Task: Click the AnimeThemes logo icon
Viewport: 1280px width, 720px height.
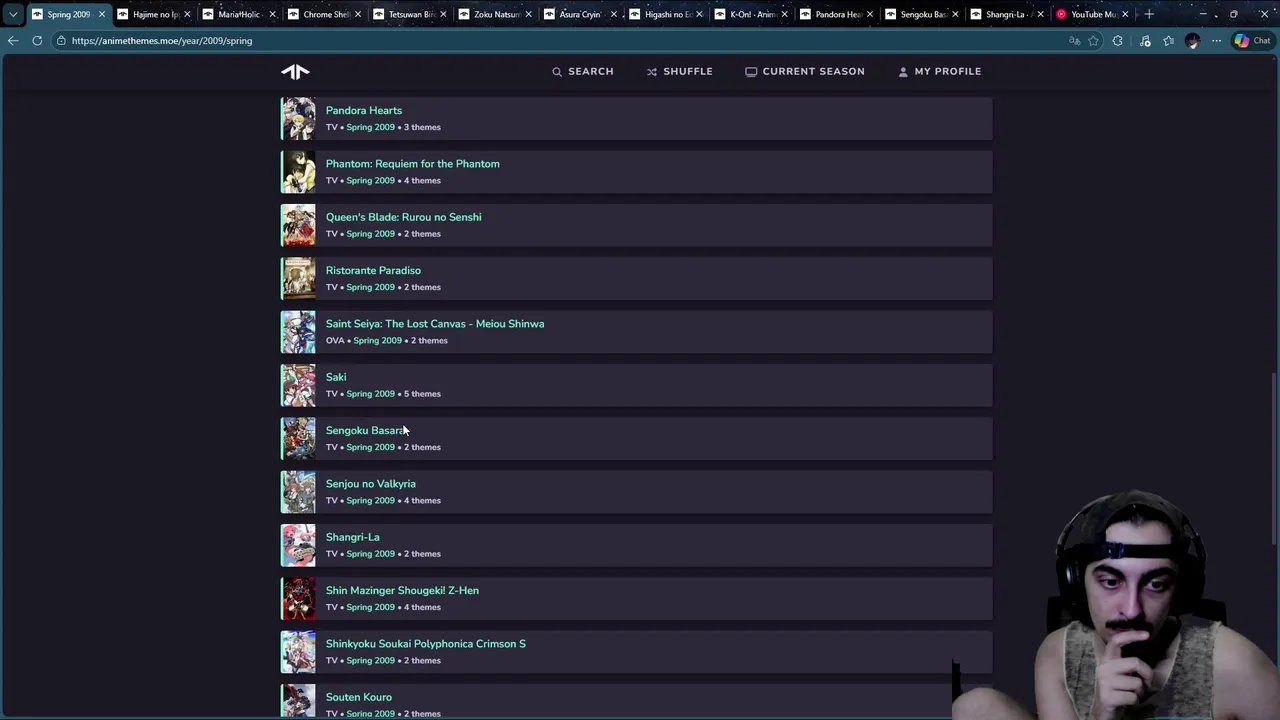Action: click(x=295, y=71)
